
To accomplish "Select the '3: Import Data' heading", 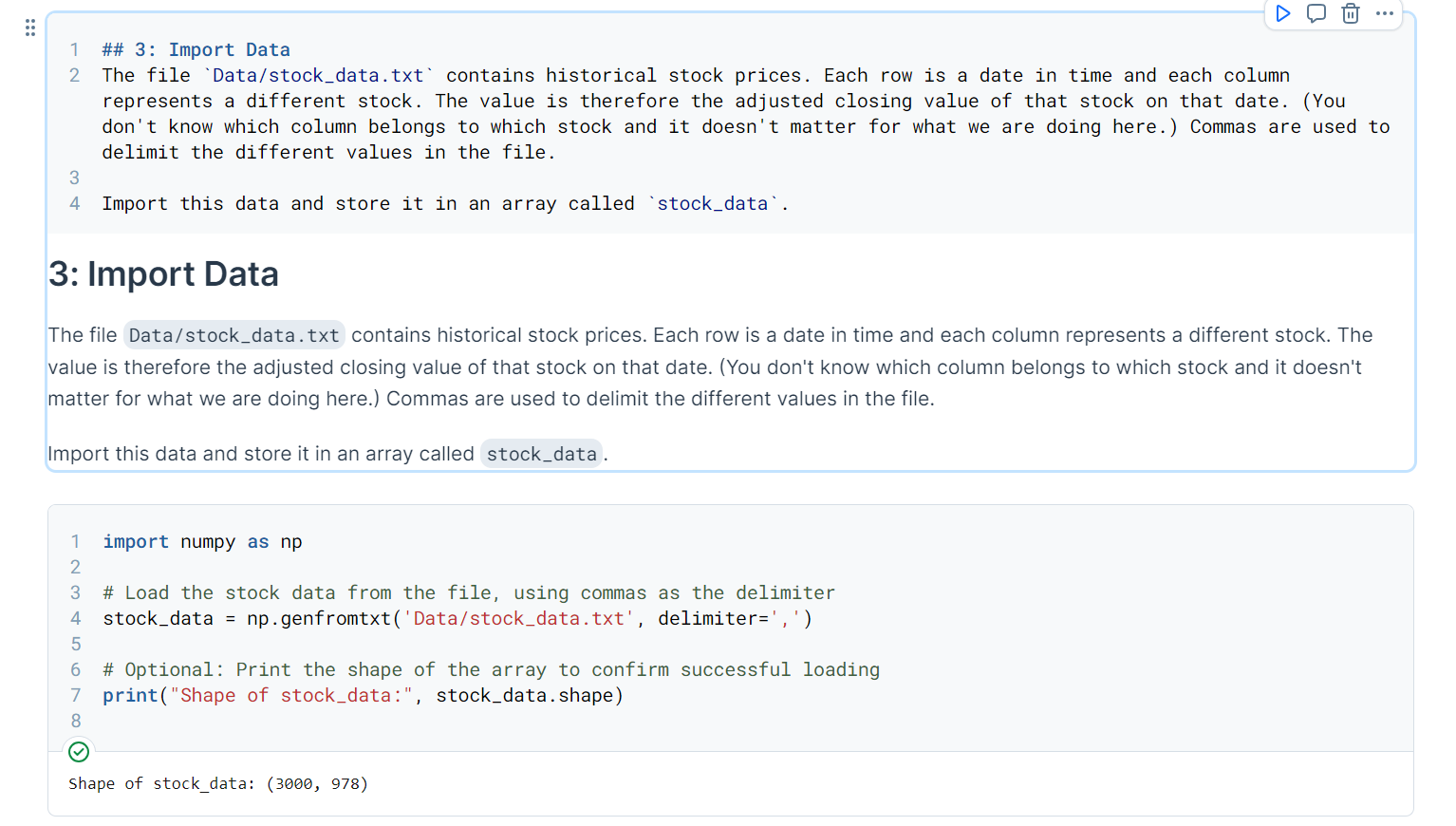I will tap(163, 274).
